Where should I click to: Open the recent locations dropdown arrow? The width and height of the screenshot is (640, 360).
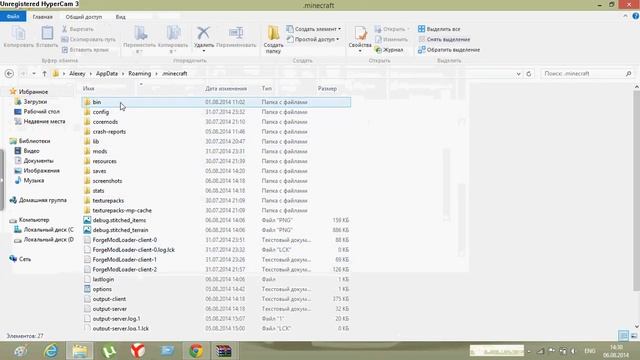34,74
